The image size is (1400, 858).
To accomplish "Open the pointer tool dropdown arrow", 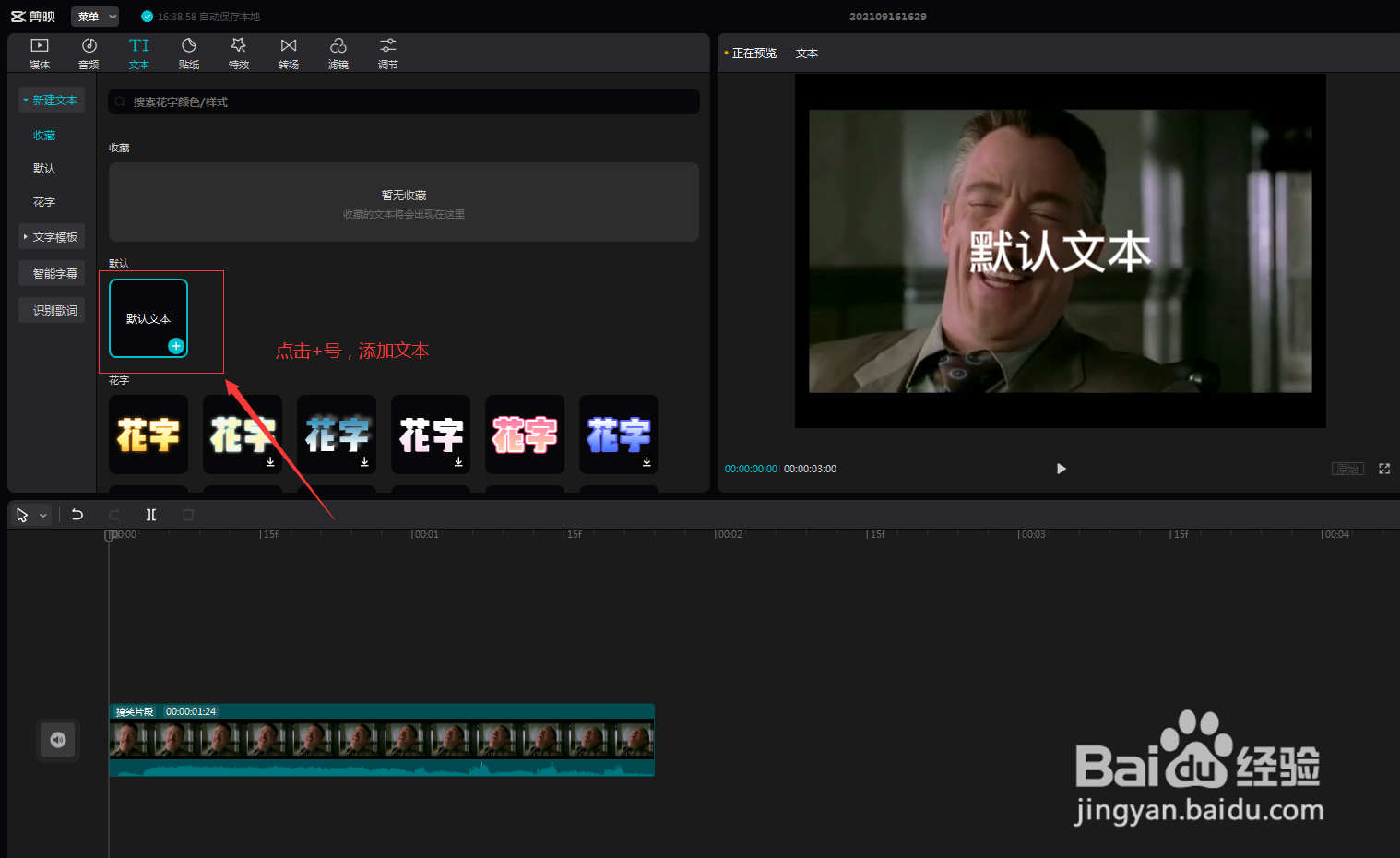I will (x=43, y=516).
